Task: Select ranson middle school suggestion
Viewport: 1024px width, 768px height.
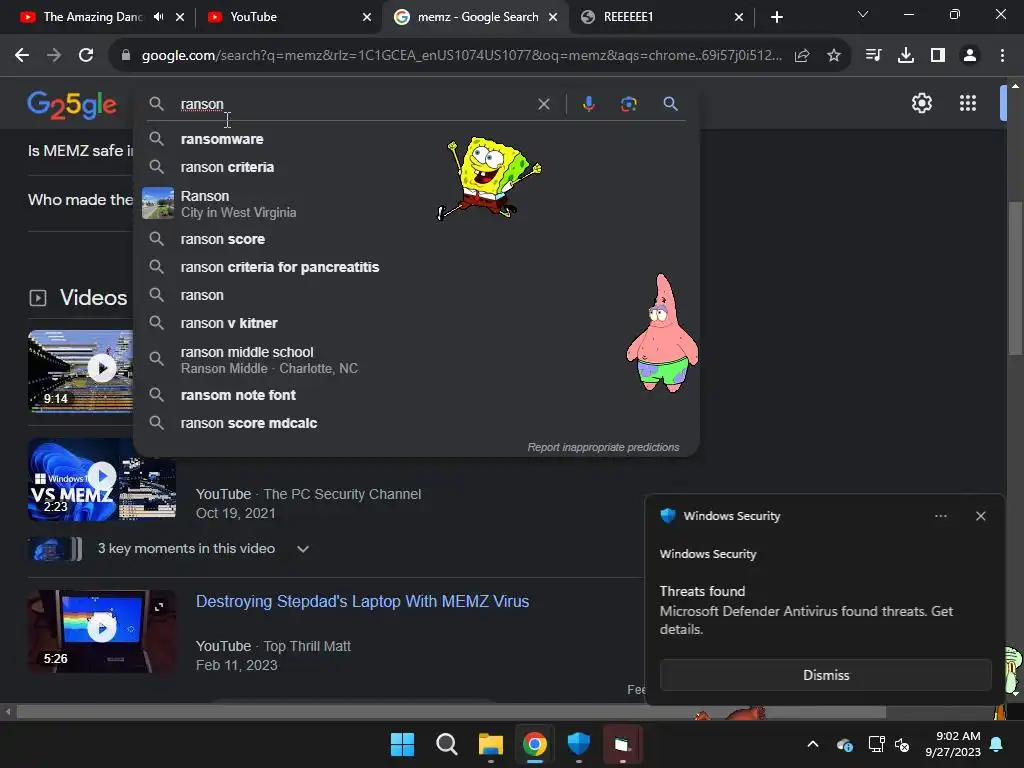Action: click(x=416, y=360)
